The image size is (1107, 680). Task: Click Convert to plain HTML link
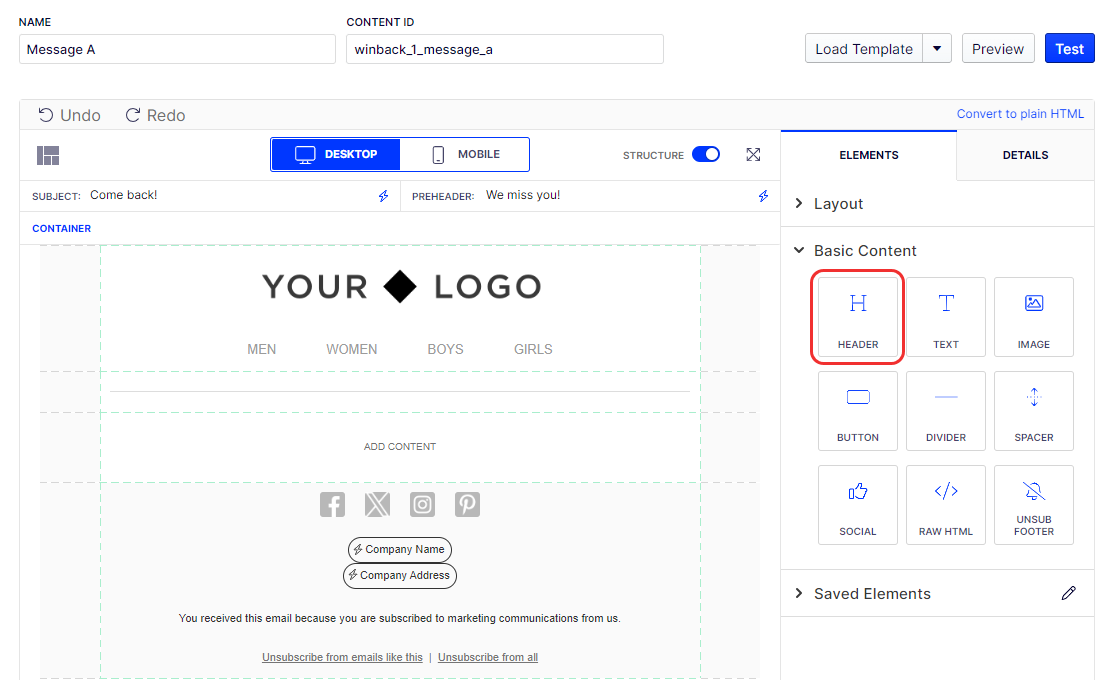click(1019, 114)
